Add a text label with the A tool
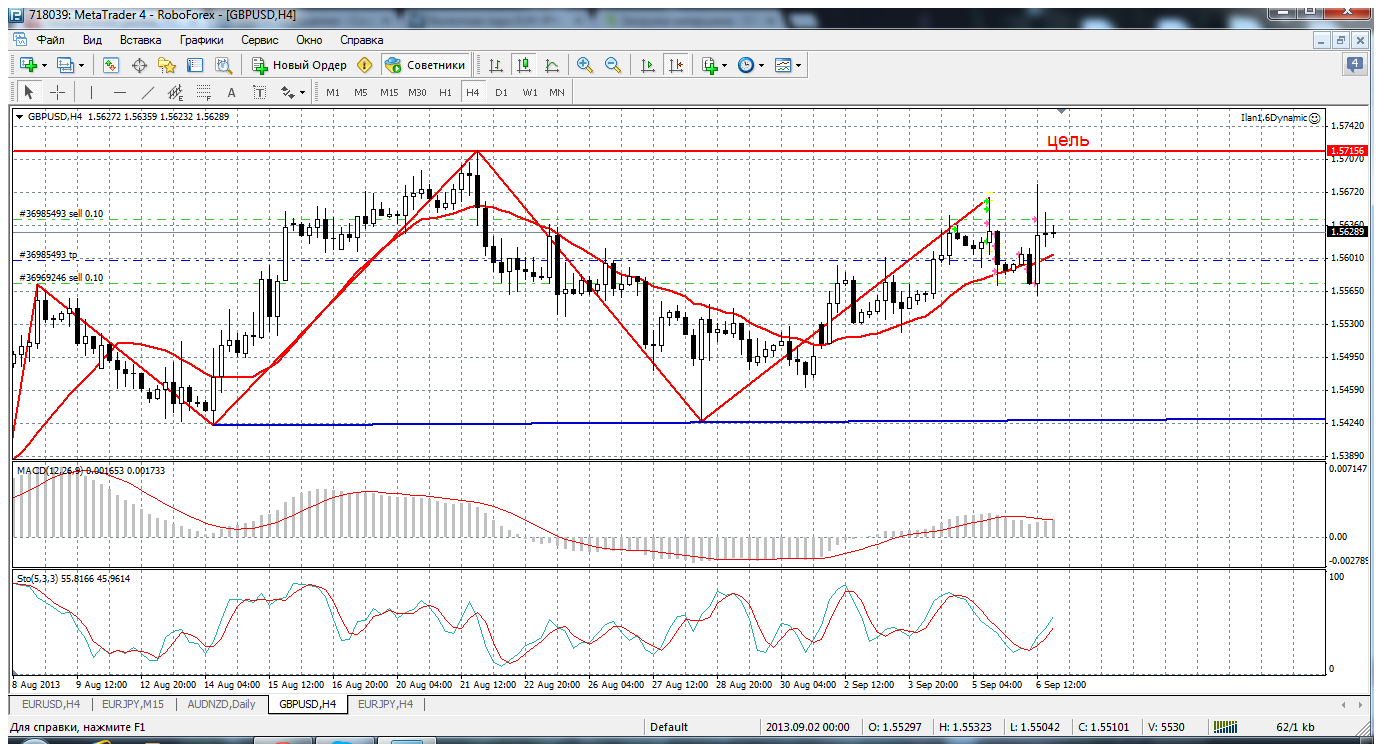This screenshot has width=1378, height=744. pos(232,92)
